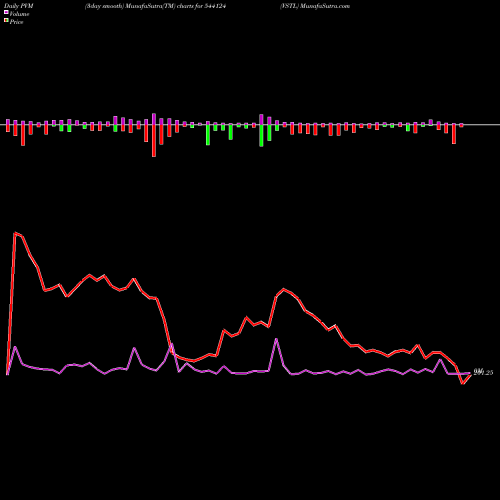Select the 'Price' legend label
This screenshot has width=500, height=500.
tap(16, 22)
